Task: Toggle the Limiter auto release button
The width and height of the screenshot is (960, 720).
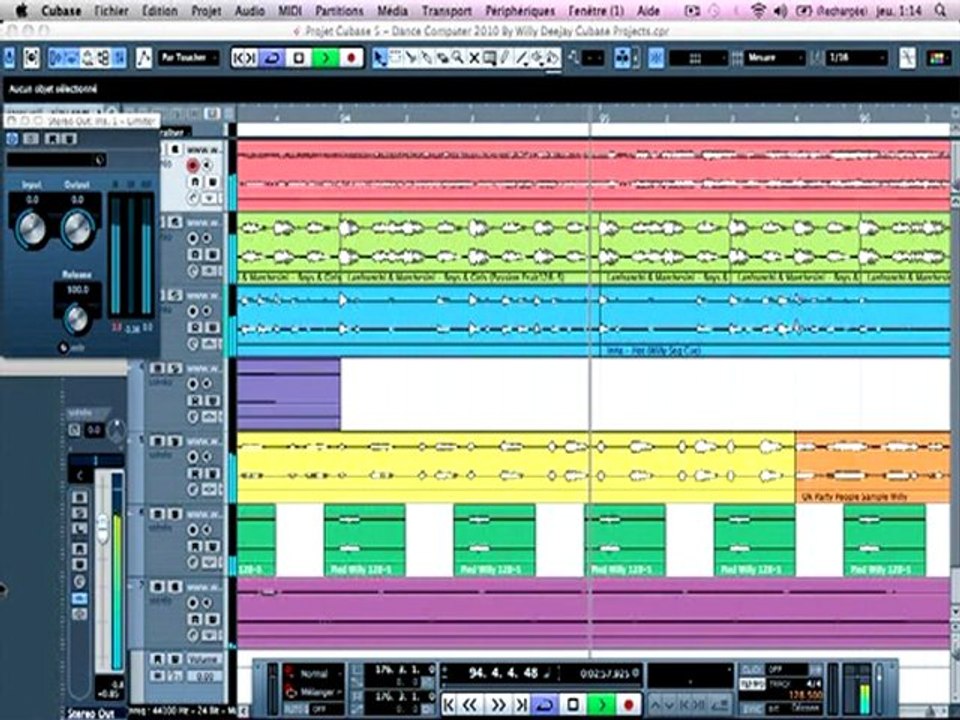Action: pos(64,348)
